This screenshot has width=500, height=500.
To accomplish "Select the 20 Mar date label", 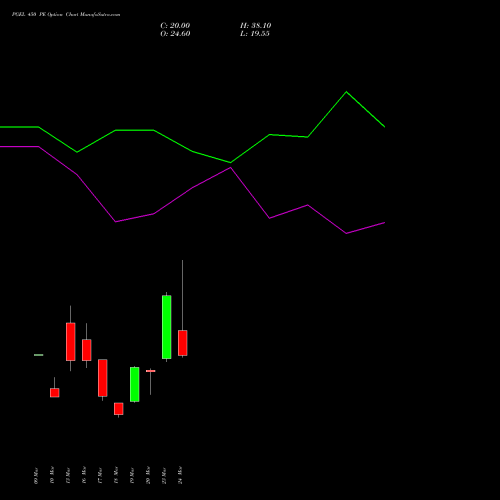I will pos(148,475).
